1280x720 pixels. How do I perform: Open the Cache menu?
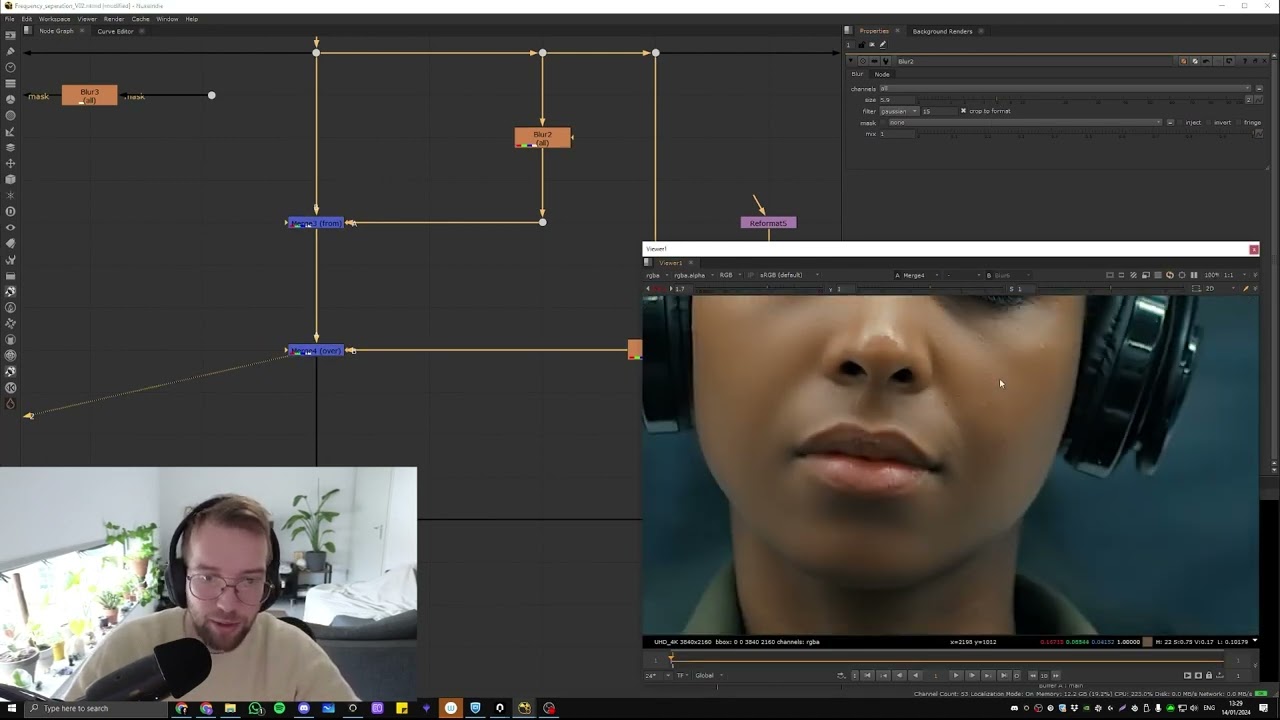point(140,19)
